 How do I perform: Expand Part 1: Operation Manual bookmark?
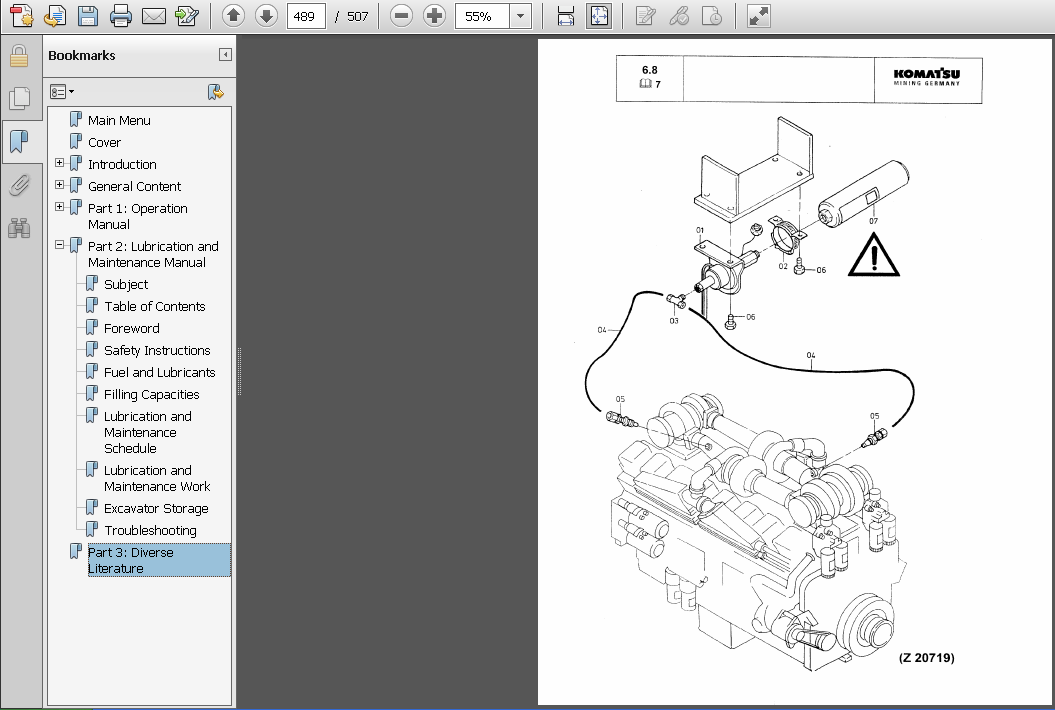point(60,207)
